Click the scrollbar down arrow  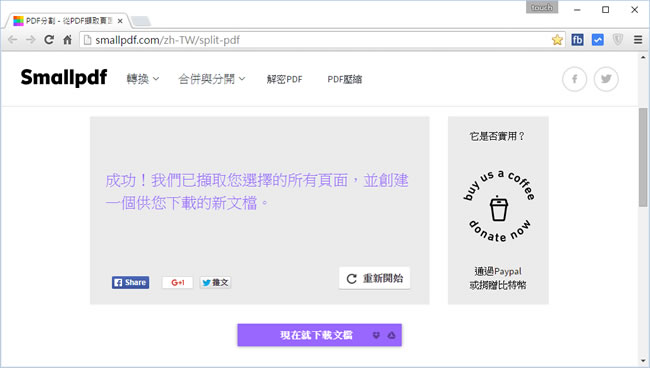point(643,361)
